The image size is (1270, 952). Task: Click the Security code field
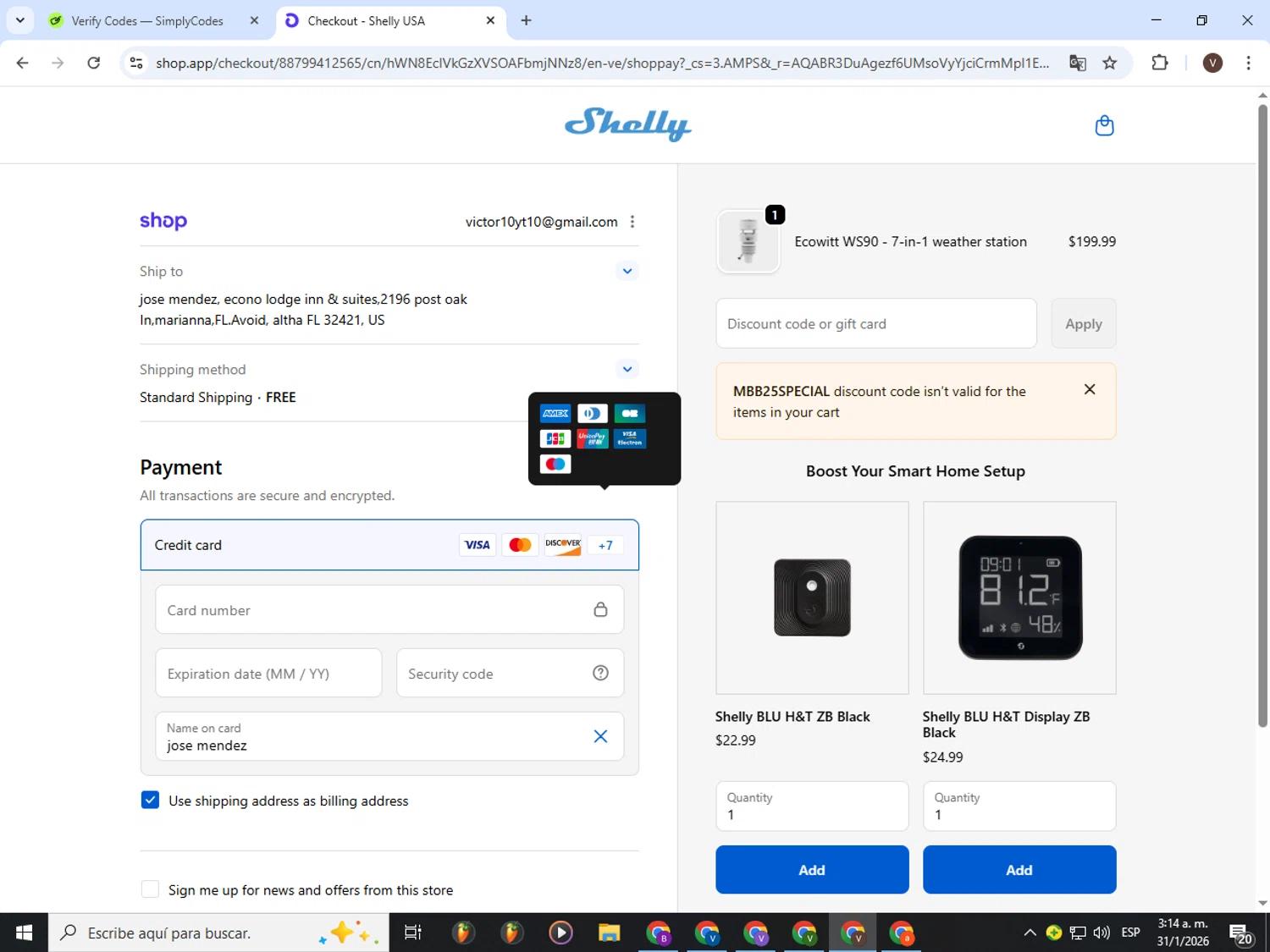pos(510,673)
